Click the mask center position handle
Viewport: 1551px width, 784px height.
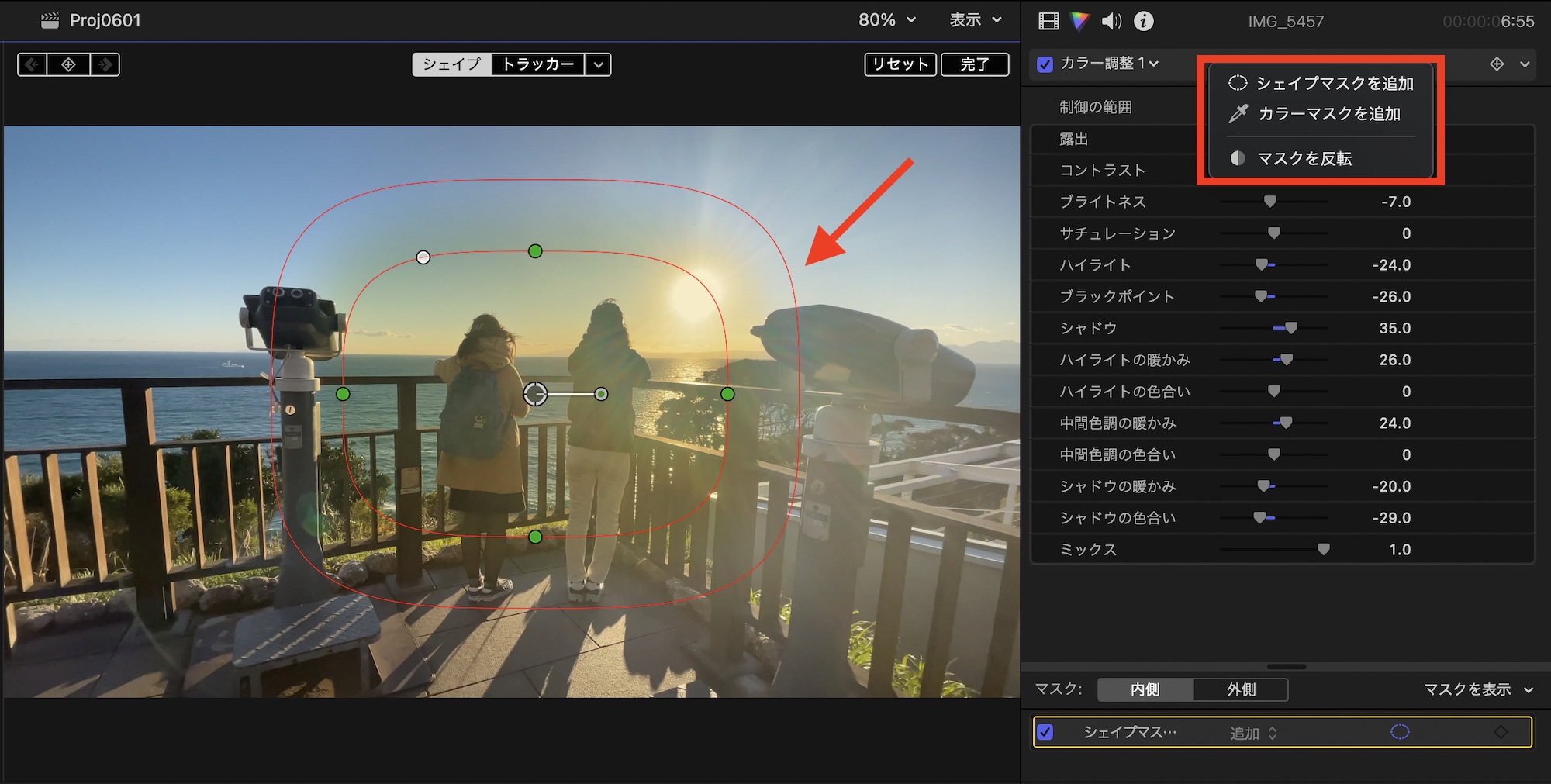click(535, 394)
